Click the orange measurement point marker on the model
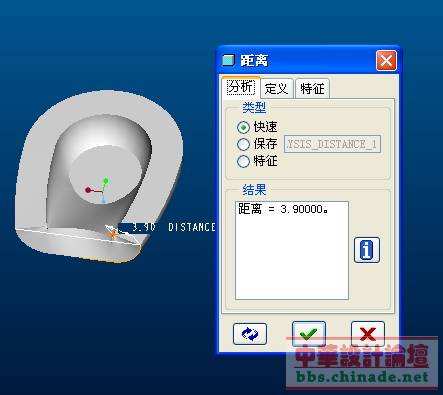This screenshot has width=443, height=395. [x=113, y=234]
